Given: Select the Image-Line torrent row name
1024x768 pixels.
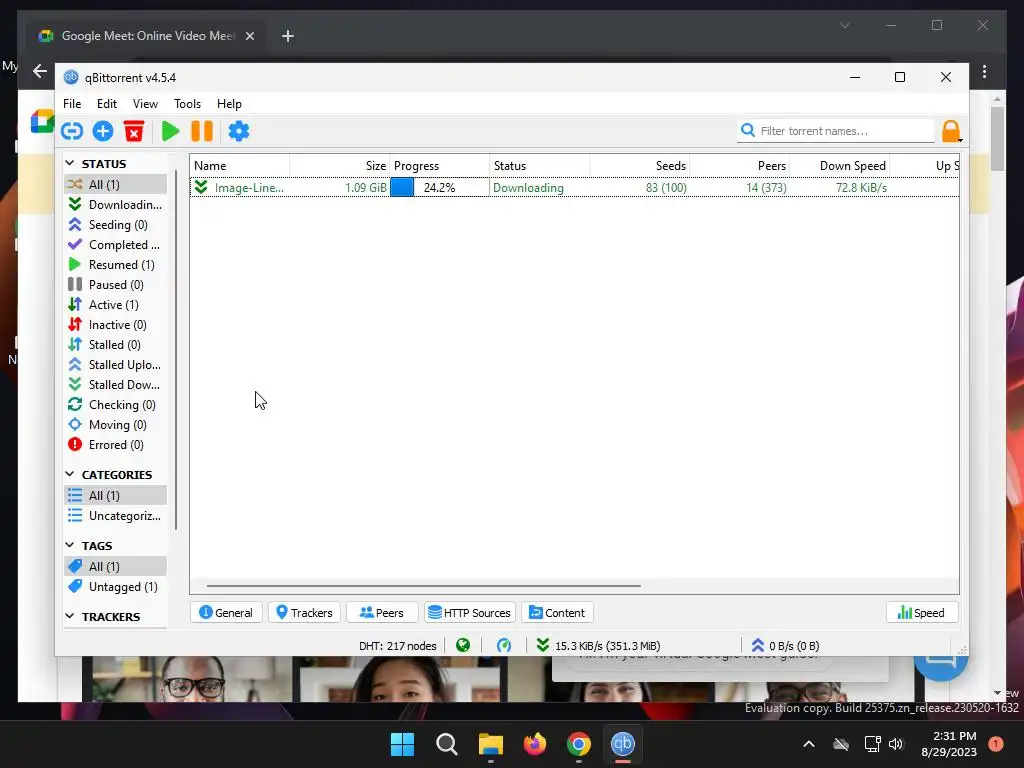Looking at the screenshot, I should (x=249, y=188).
